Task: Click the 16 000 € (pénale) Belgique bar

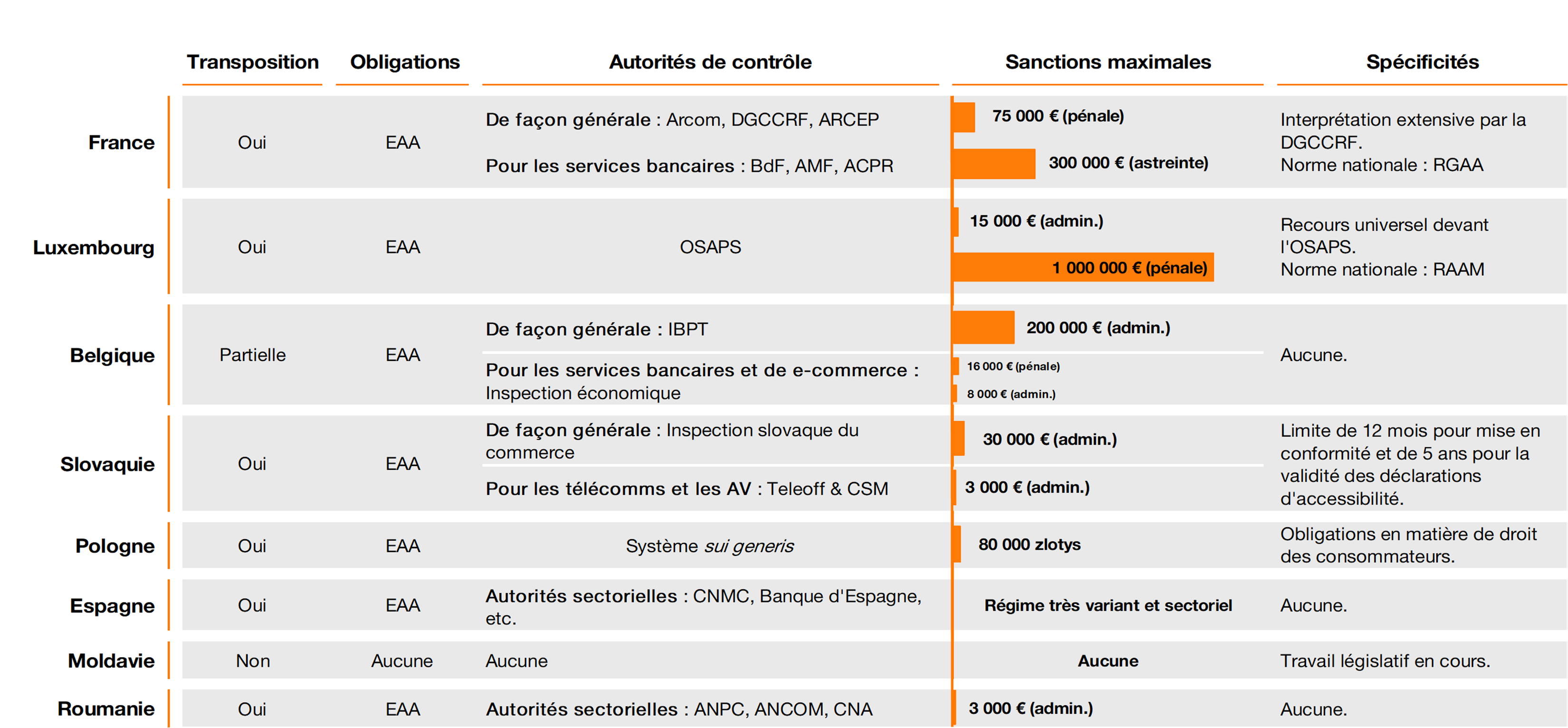Action: point(957,366)
